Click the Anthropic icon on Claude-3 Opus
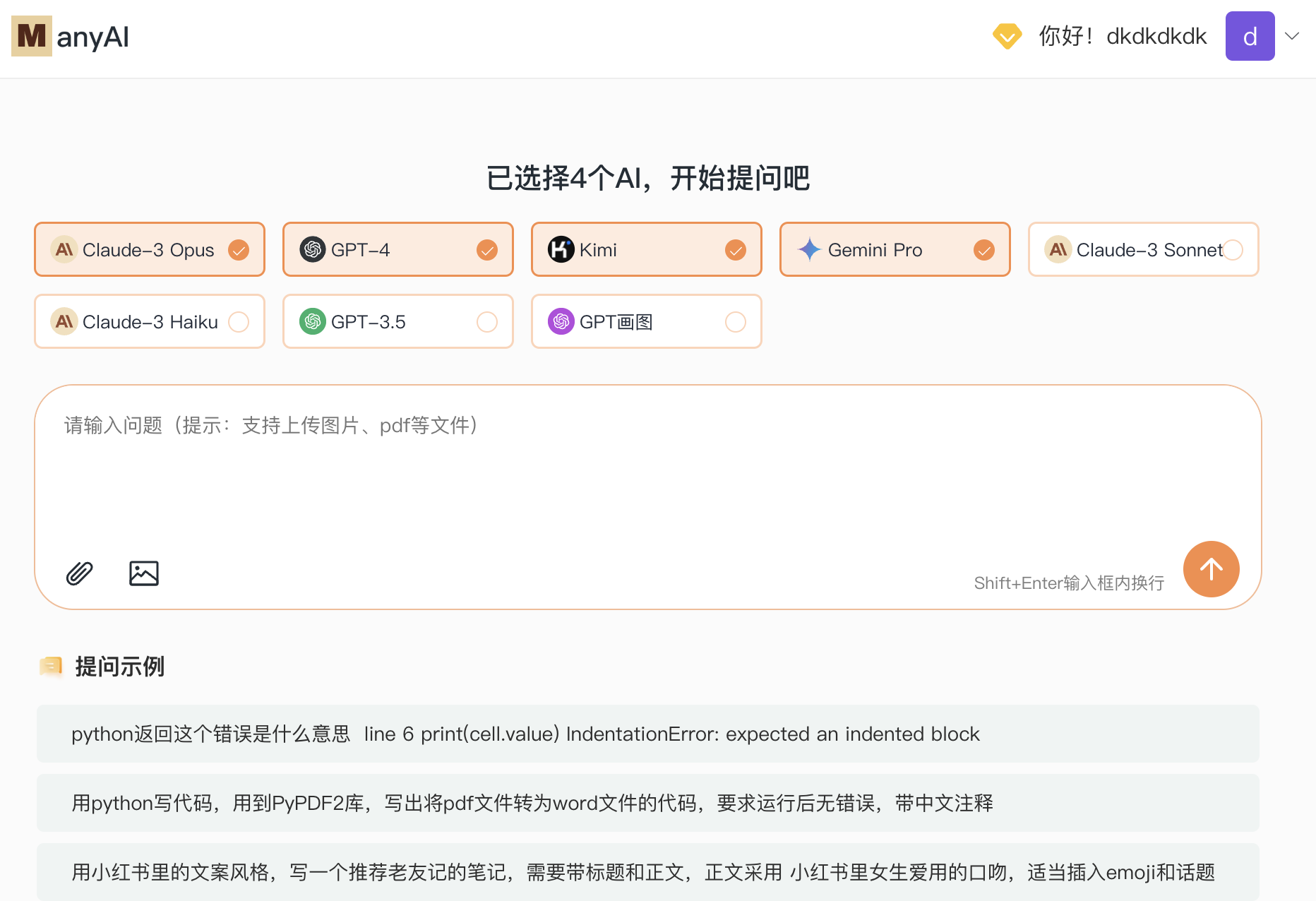 [64, 249]
